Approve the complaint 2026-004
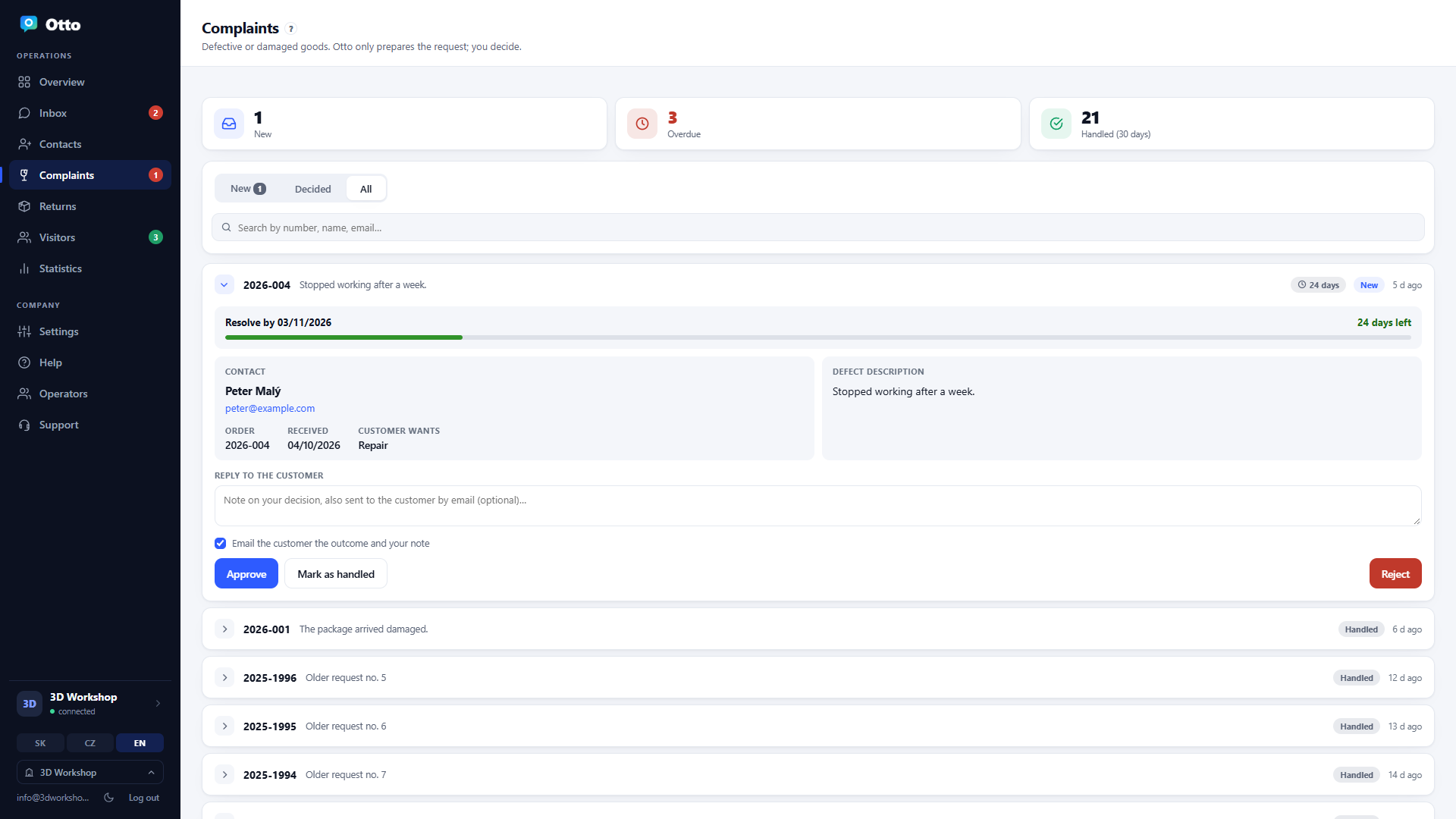The width and height of the screenshot is (1456, 819). (x=246, y=574)
